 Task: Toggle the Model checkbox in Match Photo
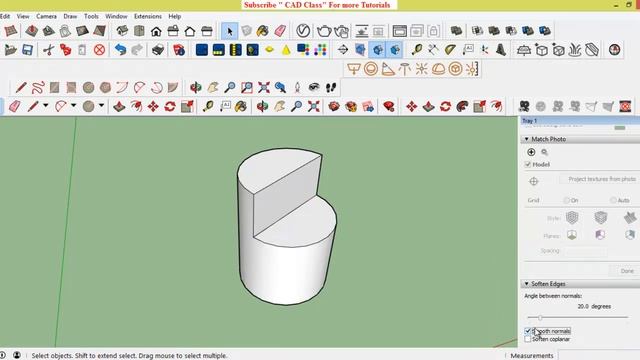coord(527,164)
